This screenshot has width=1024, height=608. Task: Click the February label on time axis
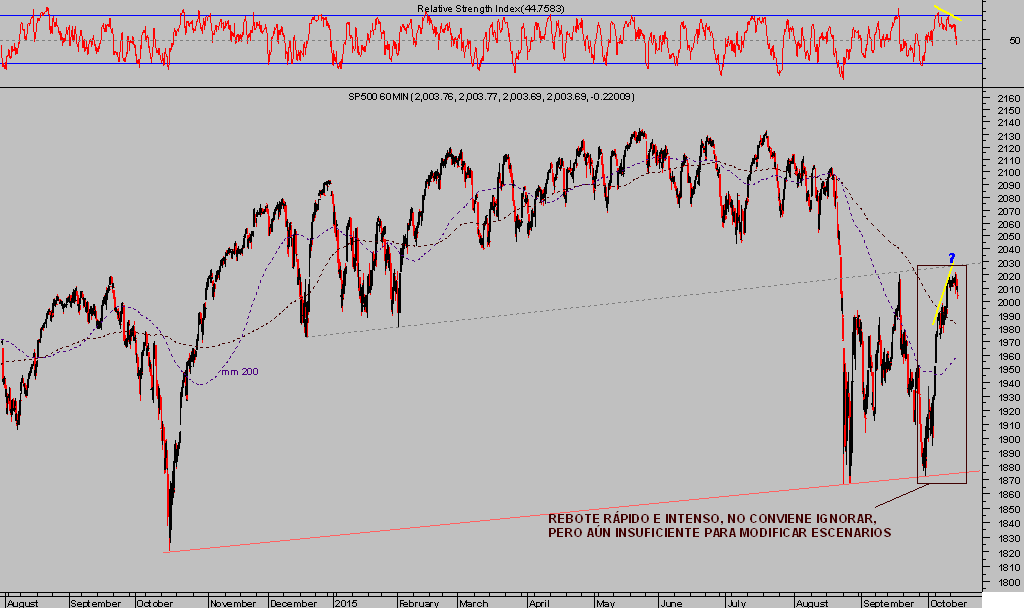420,603
